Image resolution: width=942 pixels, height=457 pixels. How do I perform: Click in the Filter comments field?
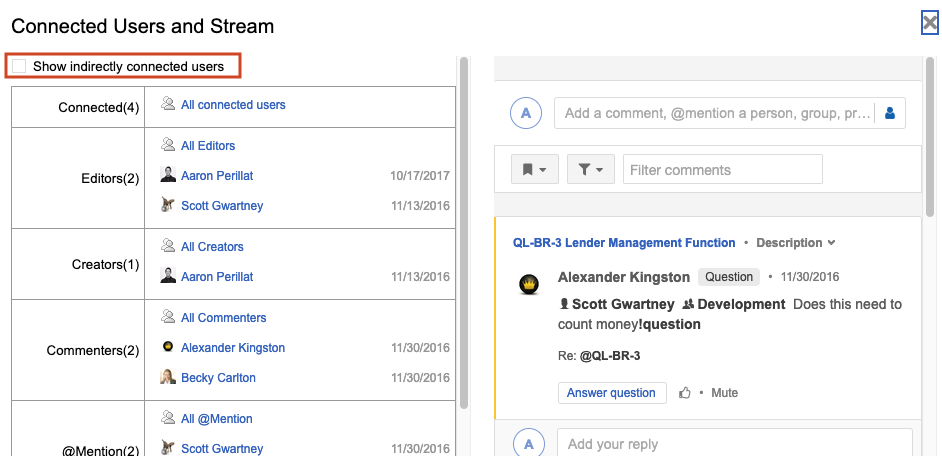point(722,170)
